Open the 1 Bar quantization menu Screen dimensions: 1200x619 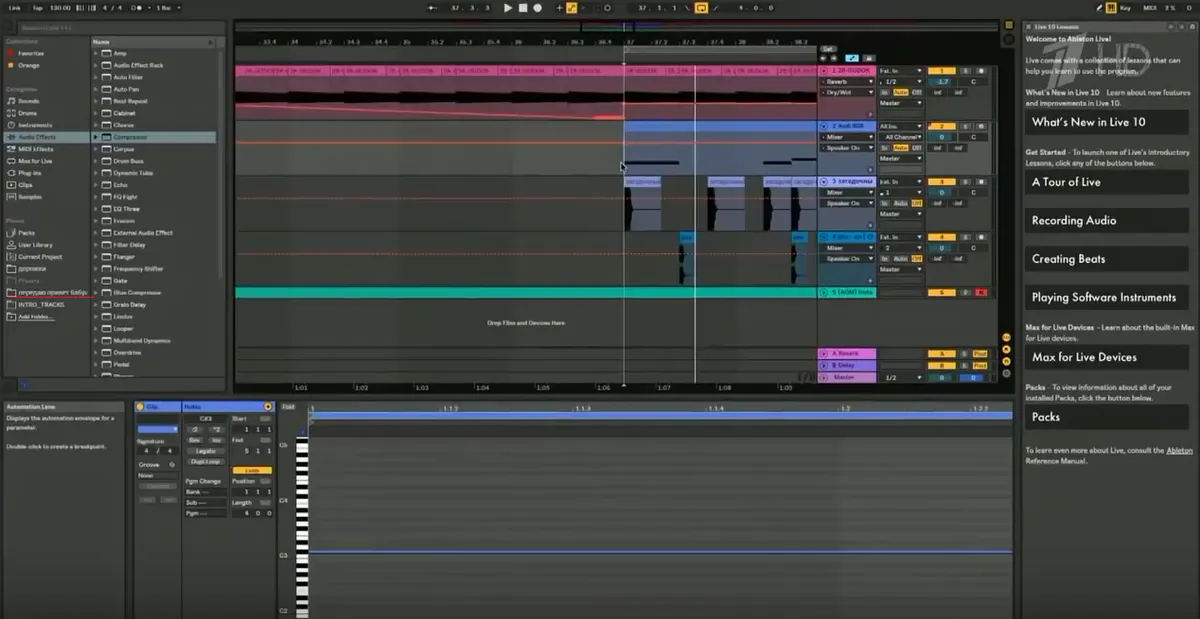pyautogui.click(x=167, y=7)
